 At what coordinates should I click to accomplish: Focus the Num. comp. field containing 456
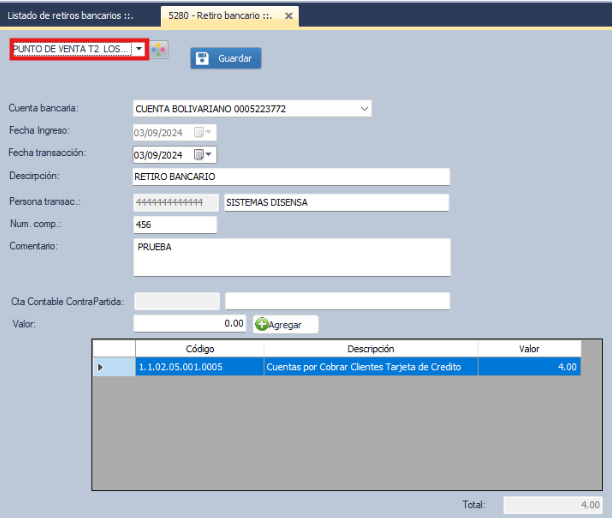click(174, 225)
